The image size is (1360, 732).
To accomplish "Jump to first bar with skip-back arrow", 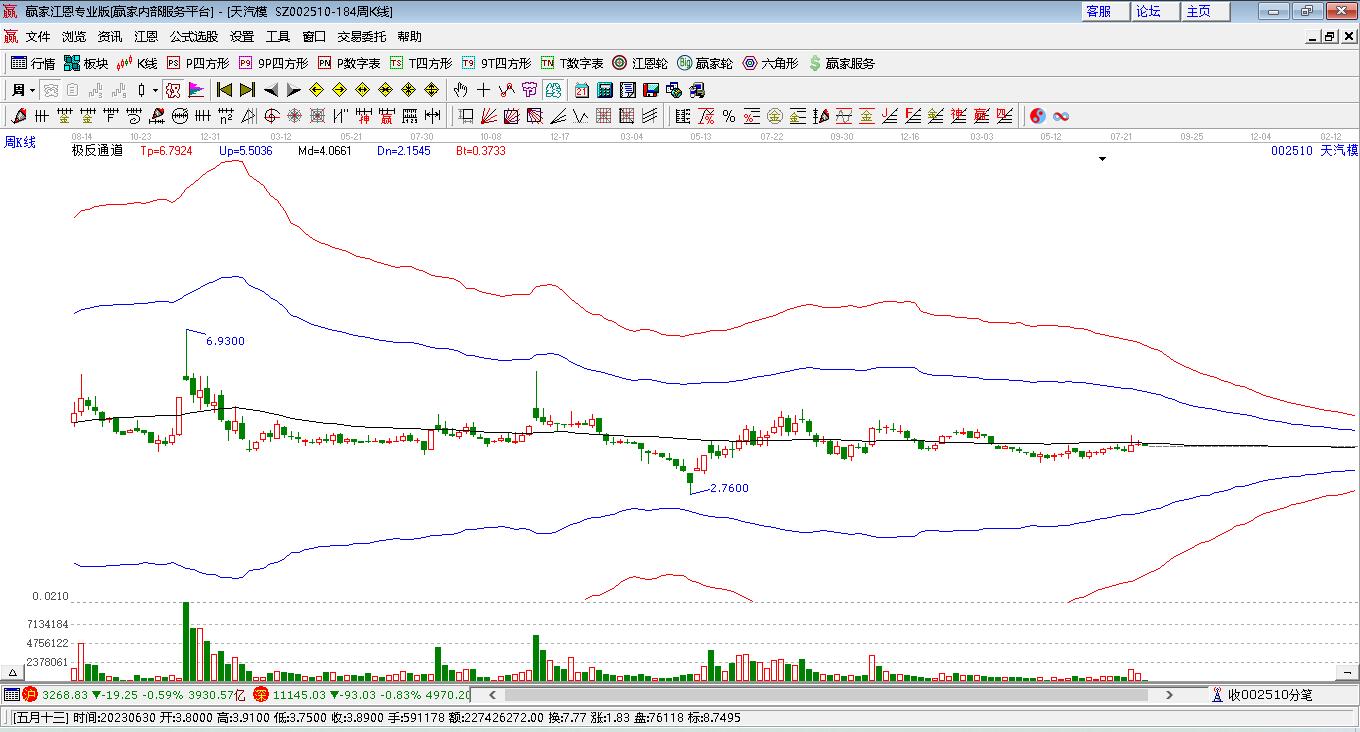I will 225,90.
